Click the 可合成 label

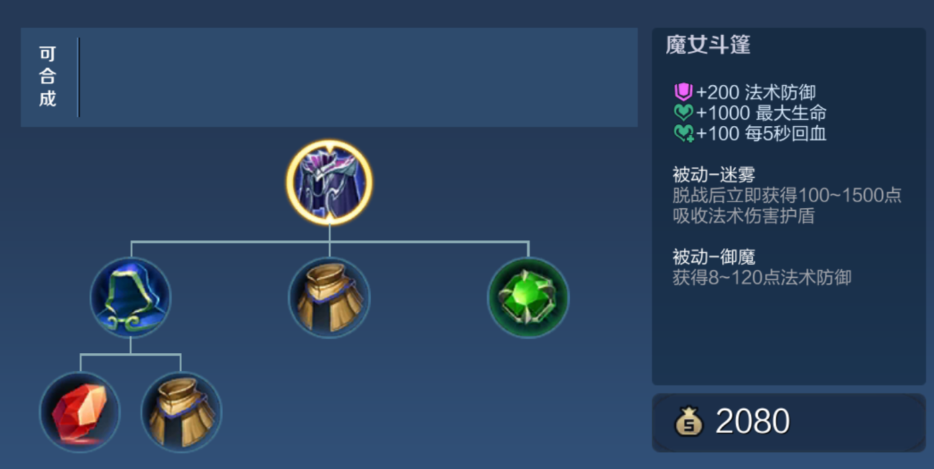point(48,77)
